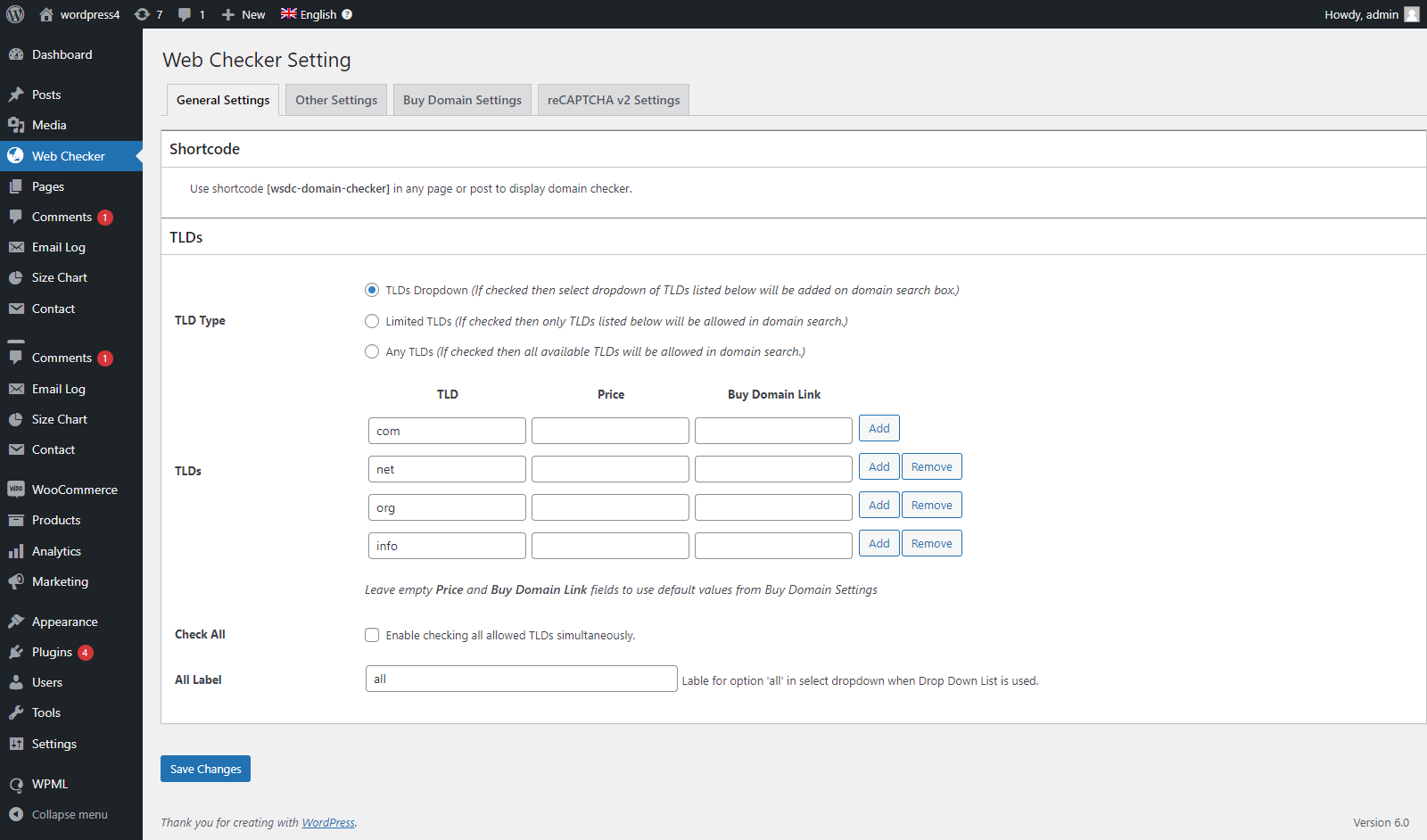Click the All Label input field
This screenshot has width=1427, height=840.
pyautogui.click(x=522, y=679)
